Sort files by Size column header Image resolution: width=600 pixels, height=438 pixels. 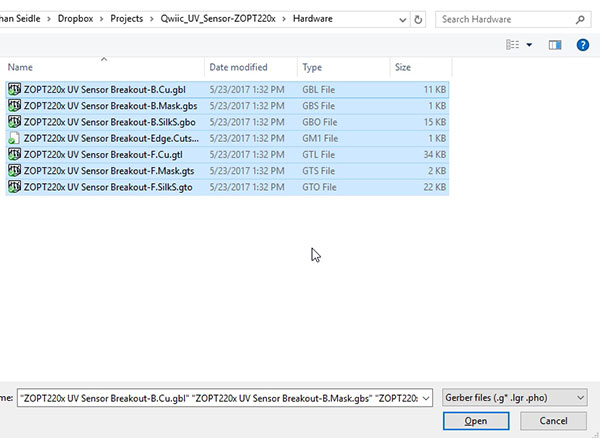pos(420,67)
